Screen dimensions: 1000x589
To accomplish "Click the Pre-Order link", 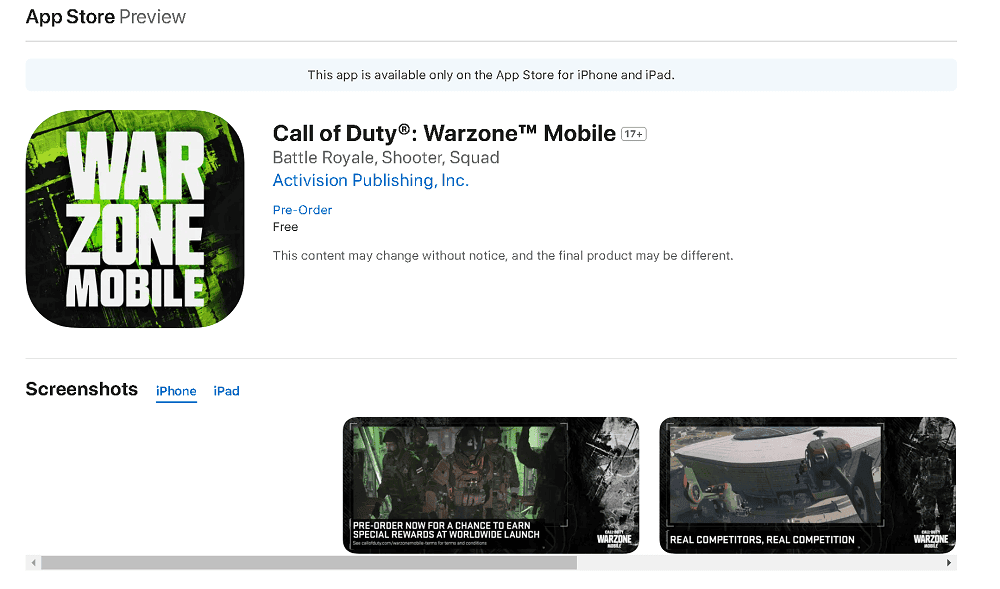I will (x=302, y=210).
